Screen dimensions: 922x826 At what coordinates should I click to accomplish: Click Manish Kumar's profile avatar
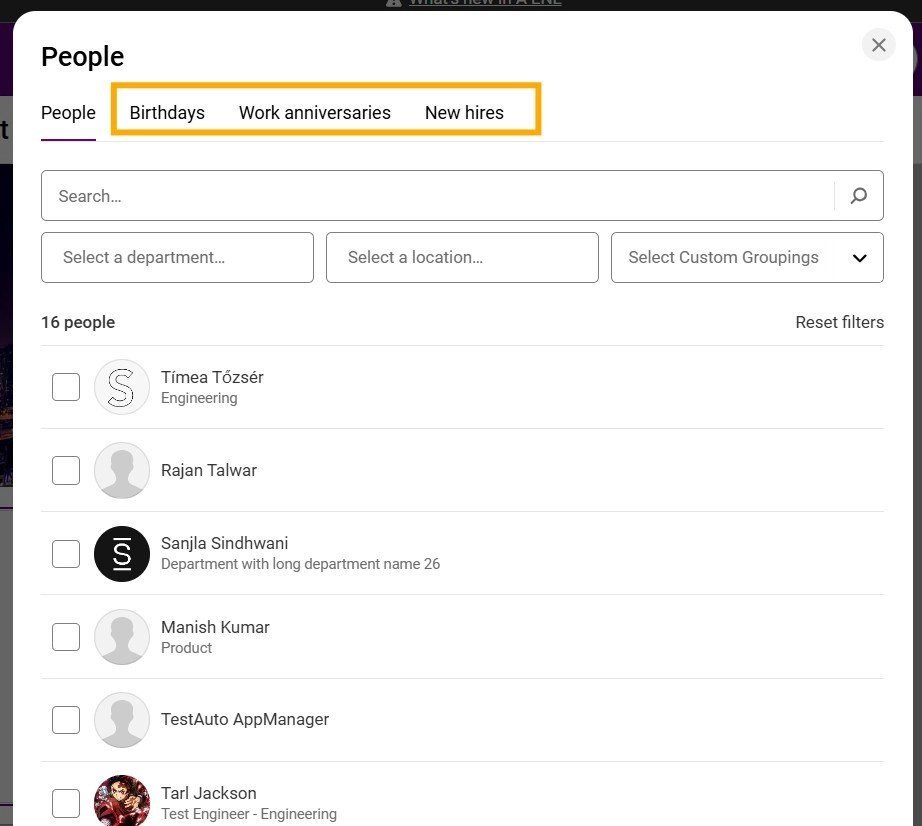pos(121,637)
